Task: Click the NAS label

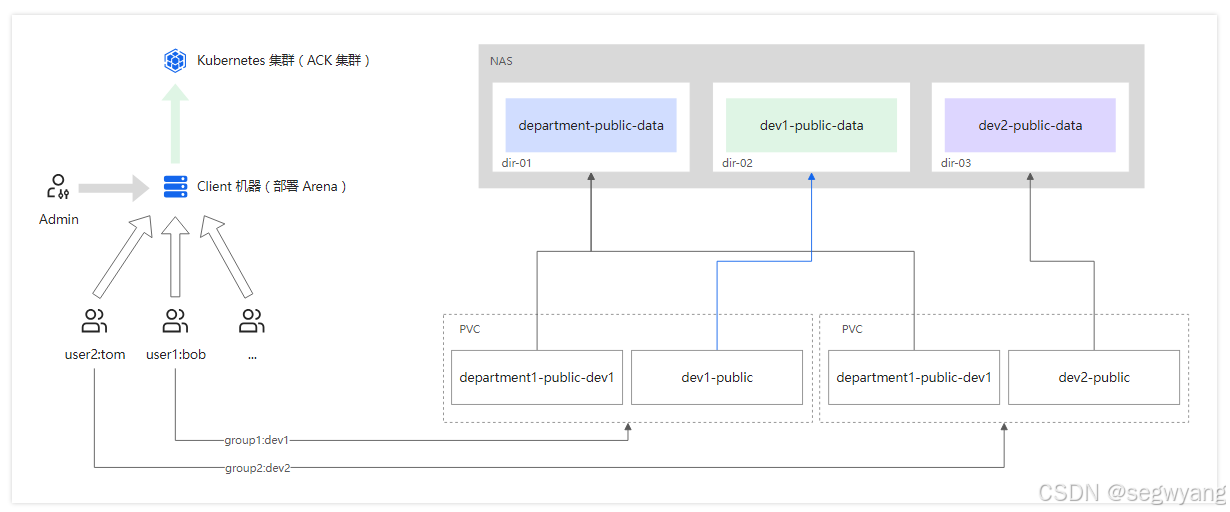Action: 501,61
